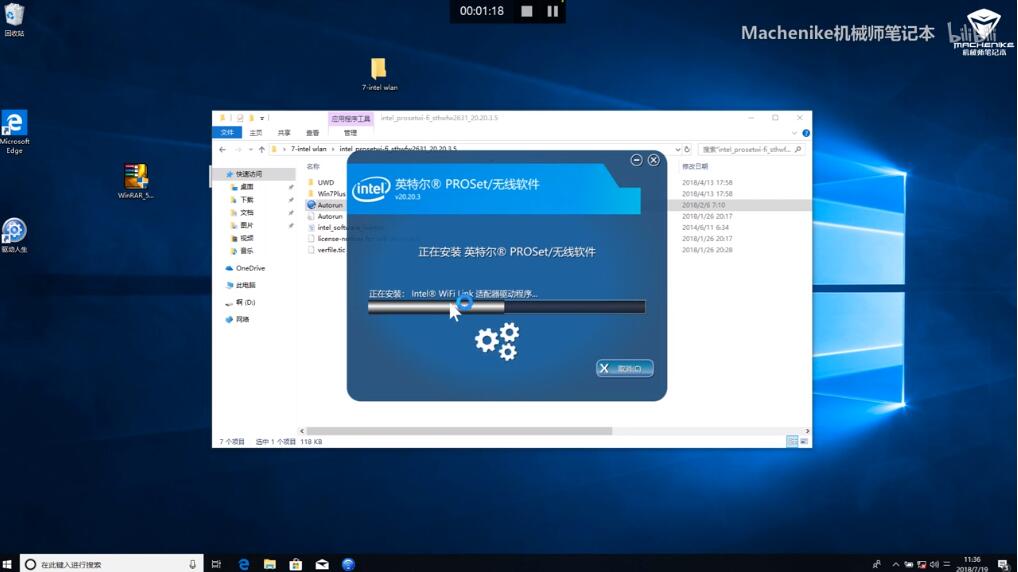Click the taskbar search box

(x=112, y=564)
